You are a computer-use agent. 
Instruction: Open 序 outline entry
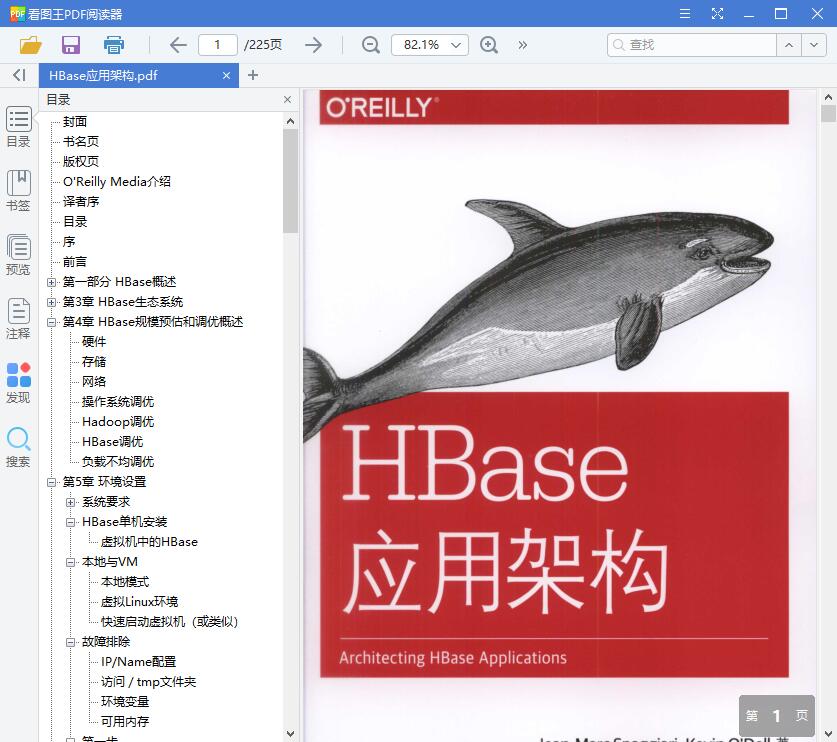tap(69, 242)
